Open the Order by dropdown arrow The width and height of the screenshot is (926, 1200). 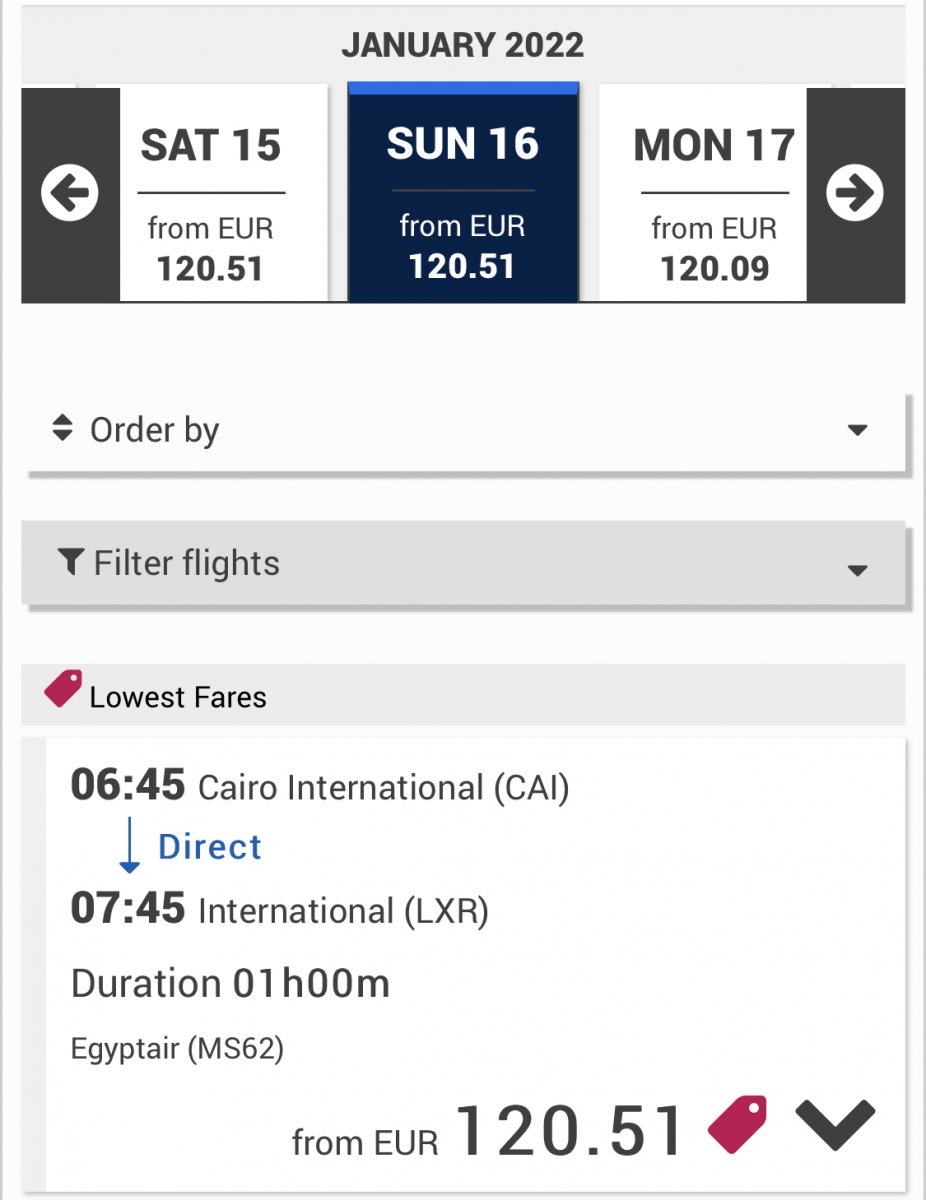857,431
